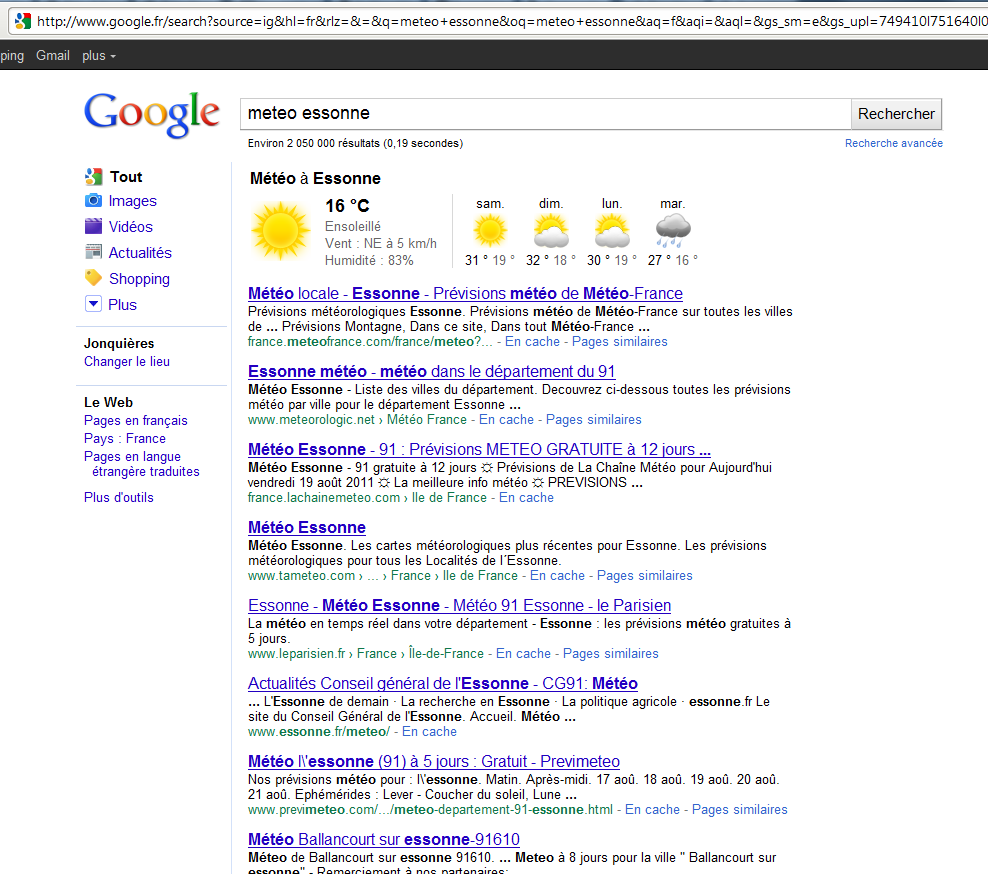Open Météo Ballancourt sur essonne-91610 result
This screenshot has width=988, height=874.
384,839
